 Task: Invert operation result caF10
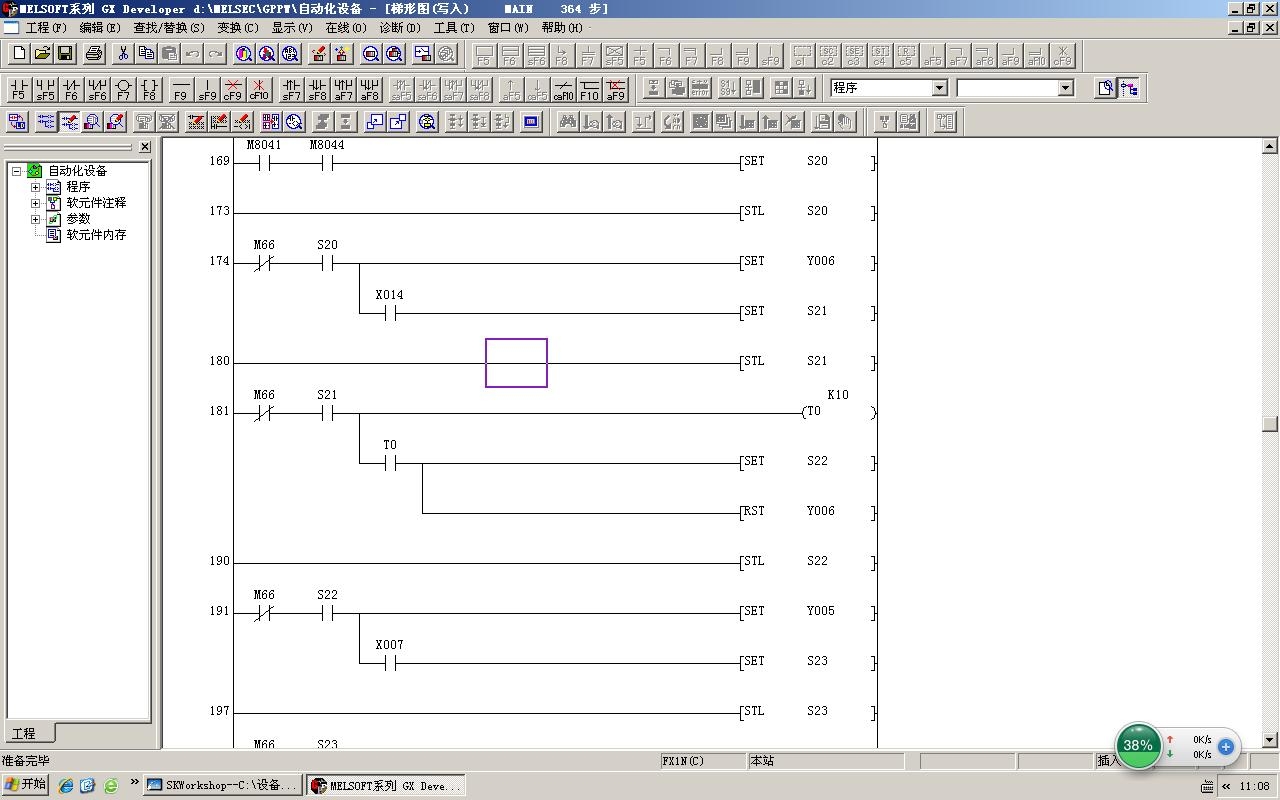[x=564, y=89]
